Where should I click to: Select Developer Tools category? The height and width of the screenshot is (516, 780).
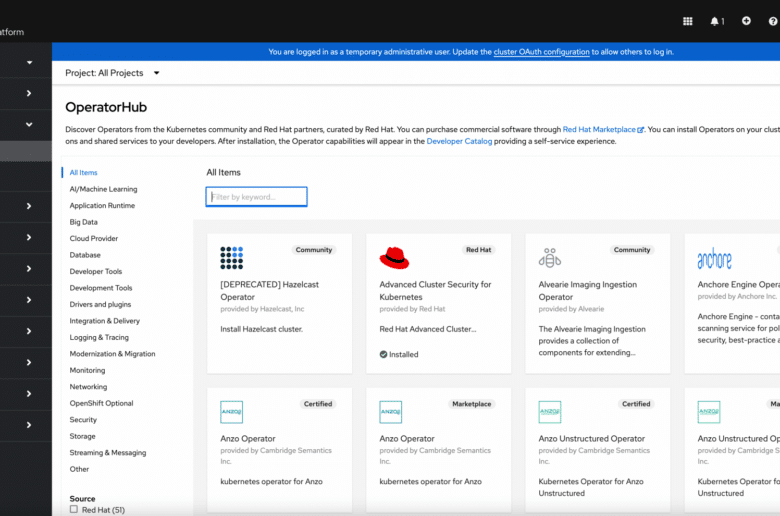coord(96,271)
